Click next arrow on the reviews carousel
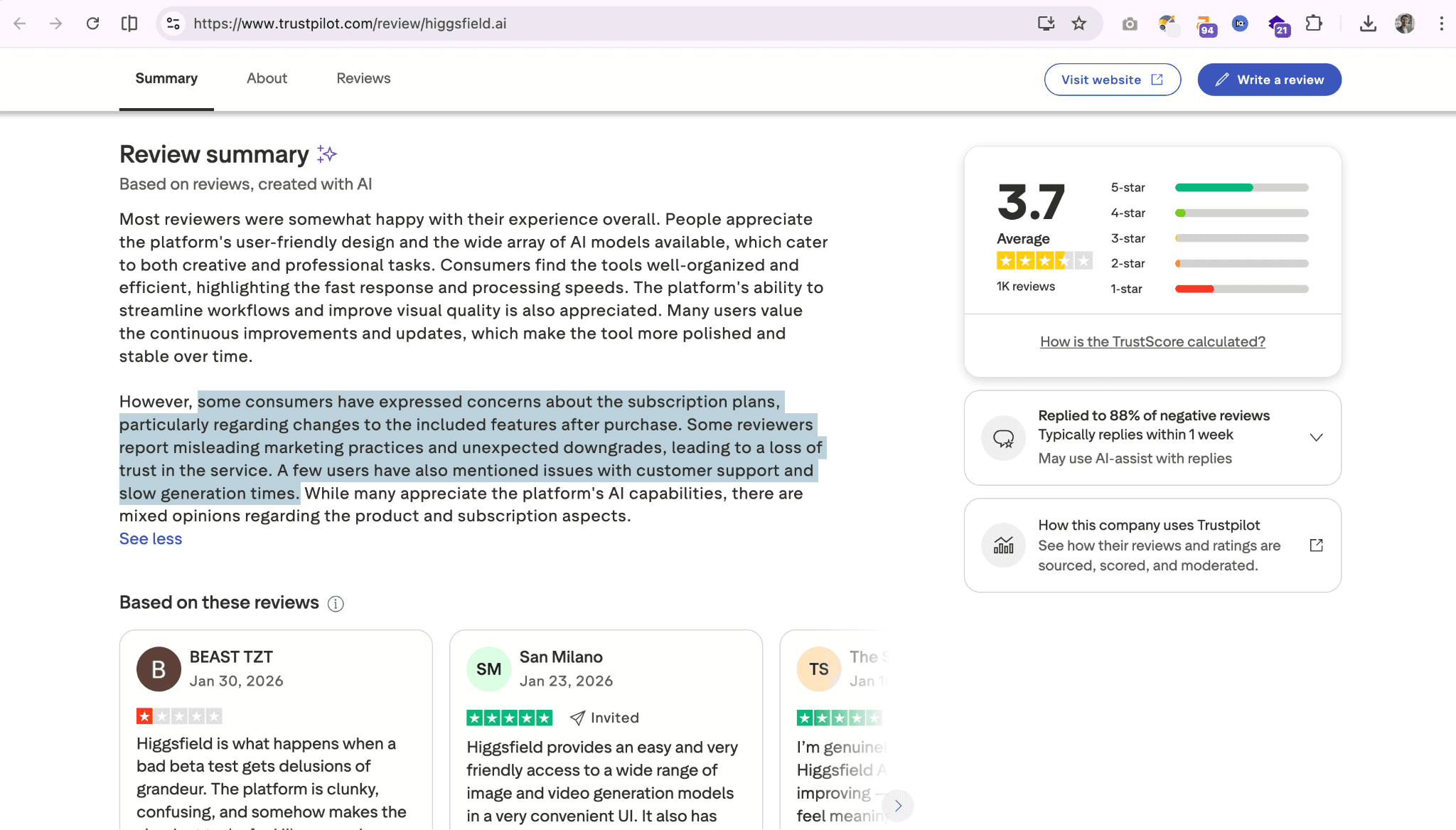Image resolution: width=1456 pixels, height=830 pixels. point(898,806)
